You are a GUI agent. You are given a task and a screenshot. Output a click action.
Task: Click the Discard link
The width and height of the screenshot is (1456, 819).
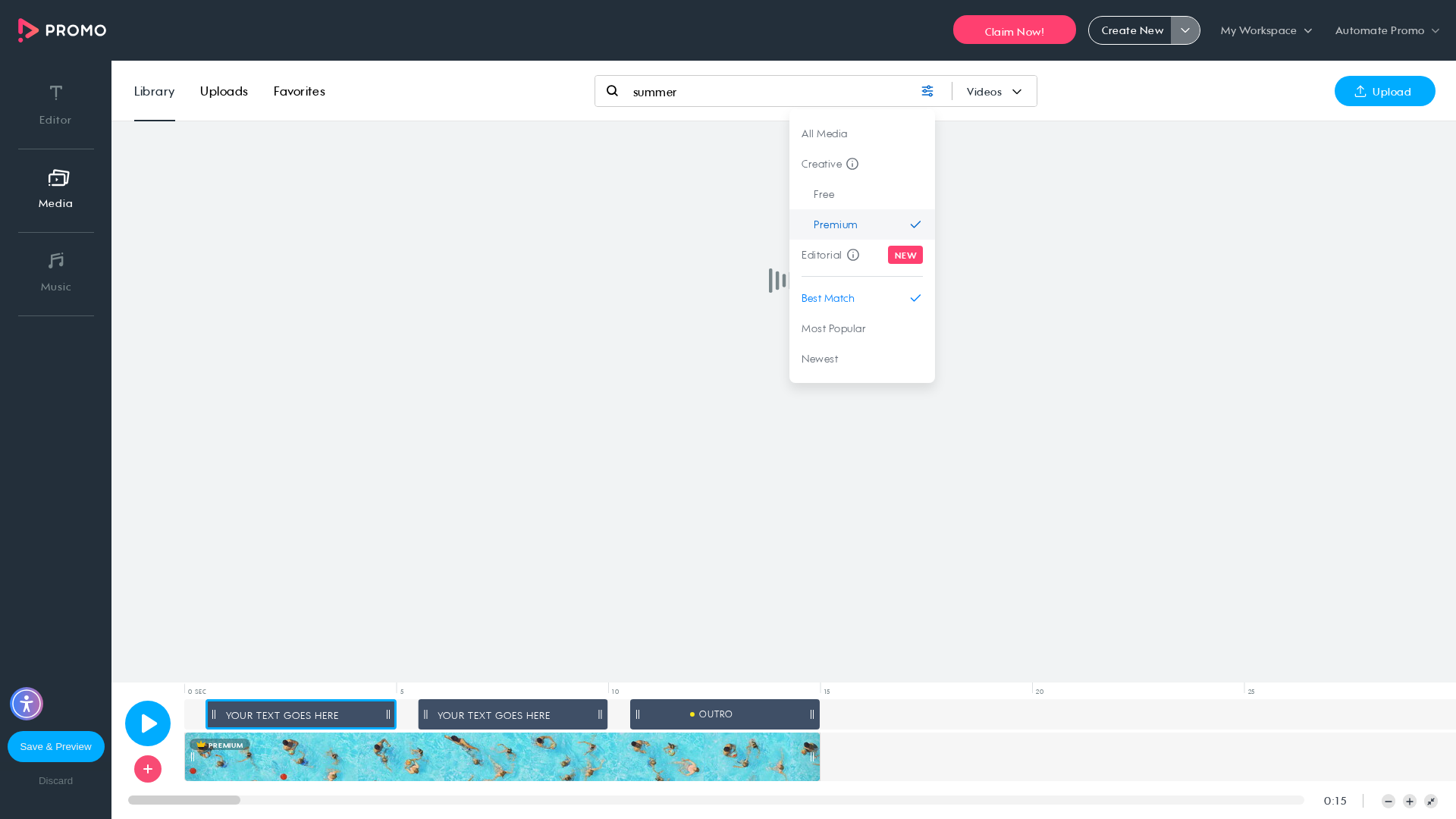tap(56, 781)
